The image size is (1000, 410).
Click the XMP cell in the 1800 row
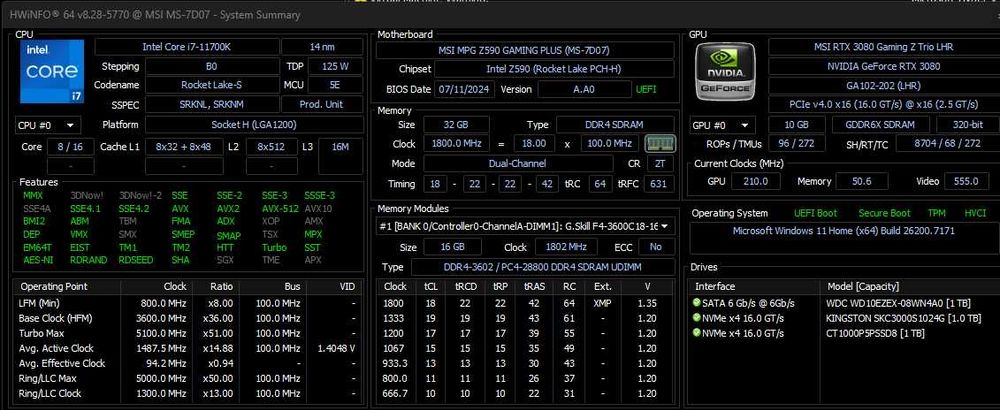click(x=602, y=303)
